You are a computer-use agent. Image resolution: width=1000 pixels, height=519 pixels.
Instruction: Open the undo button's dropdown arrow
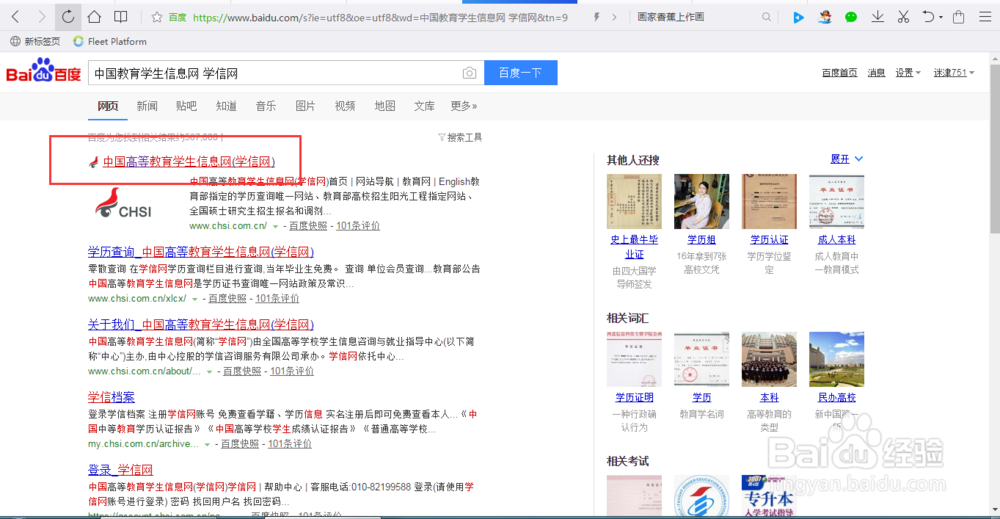click(x=941, y=18)
